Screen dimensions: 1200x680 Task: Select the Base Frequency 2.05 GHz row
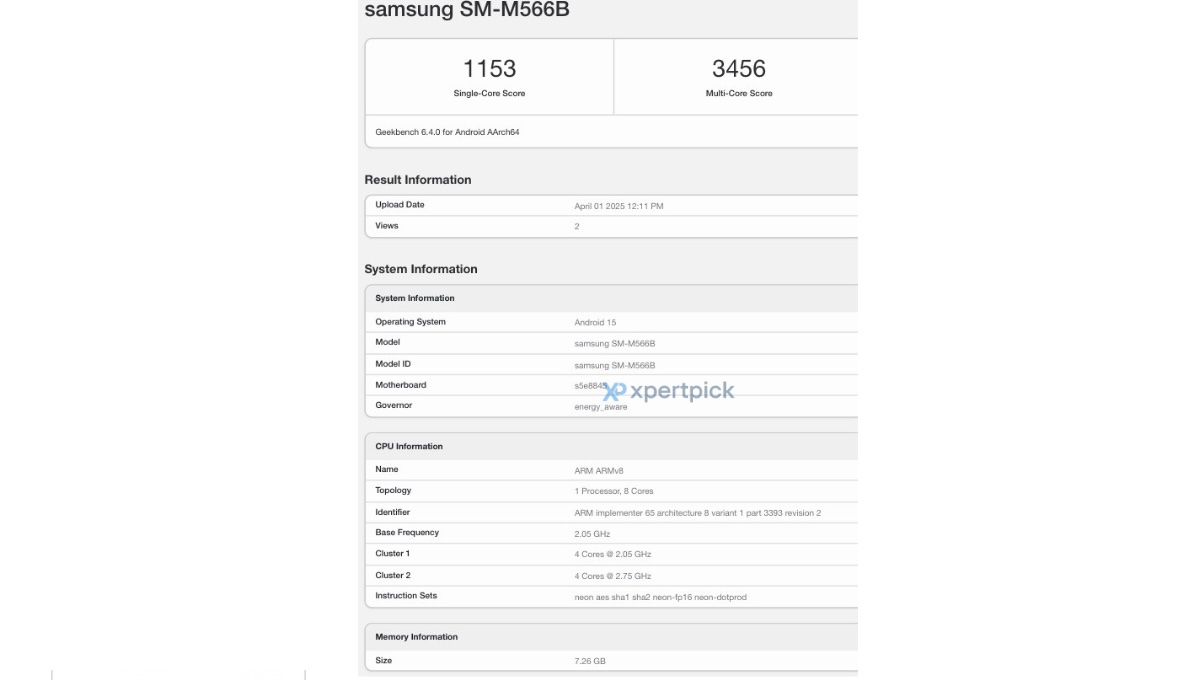(610, 533)
